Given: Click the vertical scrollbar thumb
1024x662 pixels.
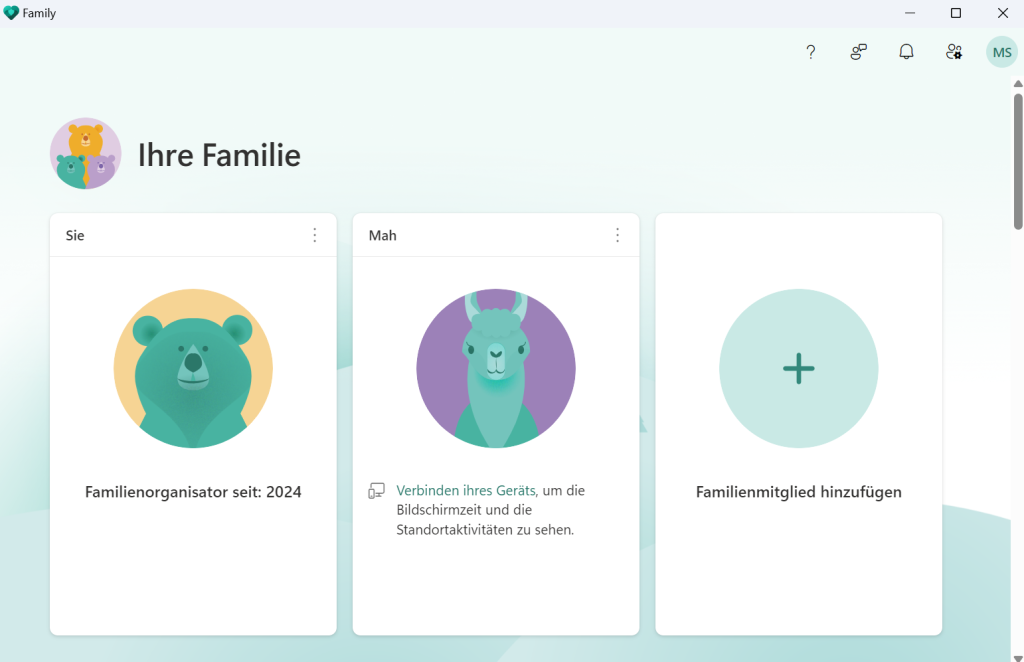Looking at the screenshot, I should [x=1017, y=160].
